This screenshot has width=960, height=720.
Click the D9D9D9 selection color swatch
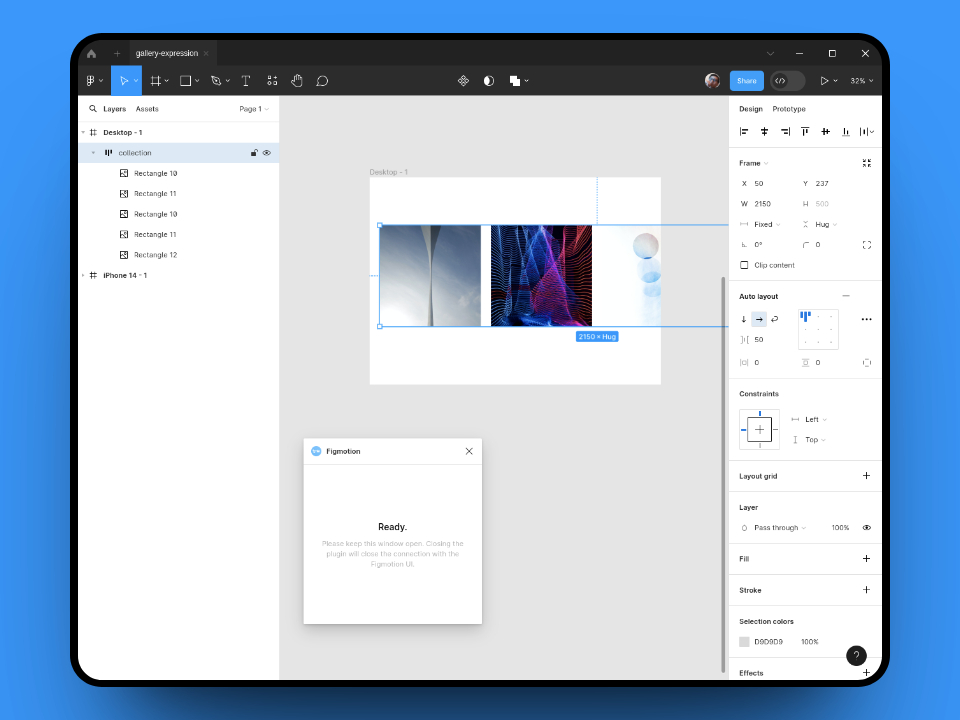pyautogui.click(x=744, y=642)
